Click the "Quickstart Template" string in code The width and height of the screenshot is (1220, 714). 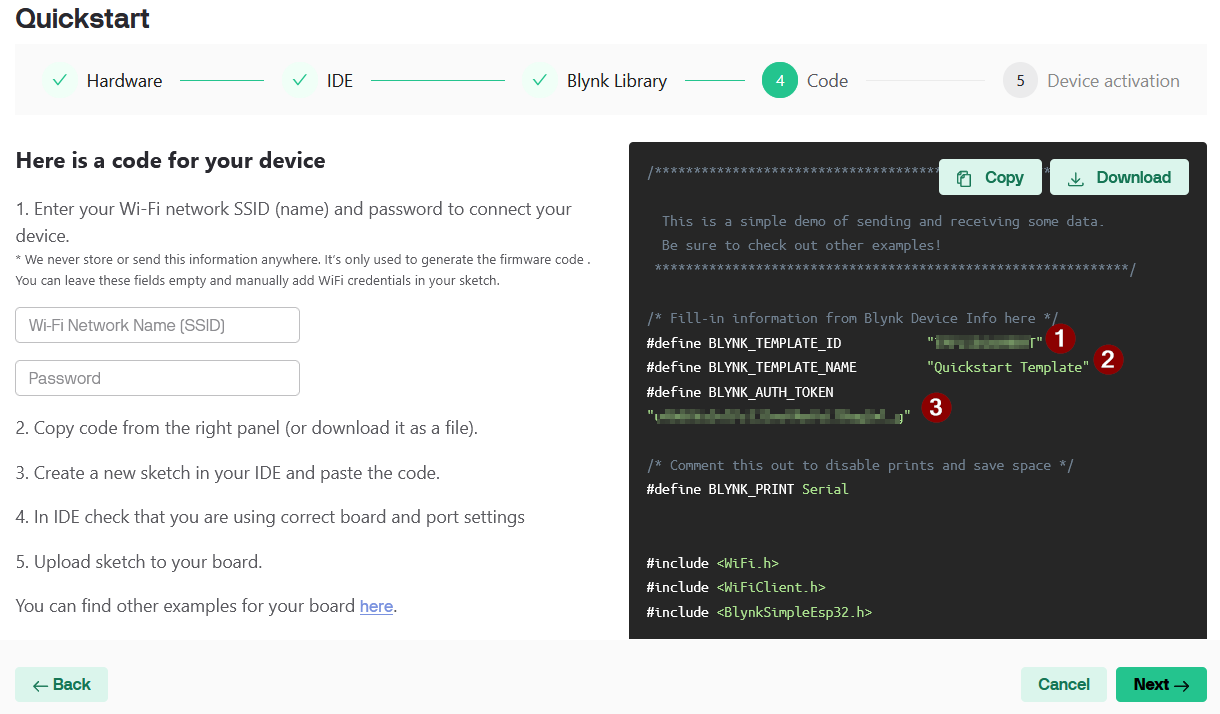[x=1008, y=367]
